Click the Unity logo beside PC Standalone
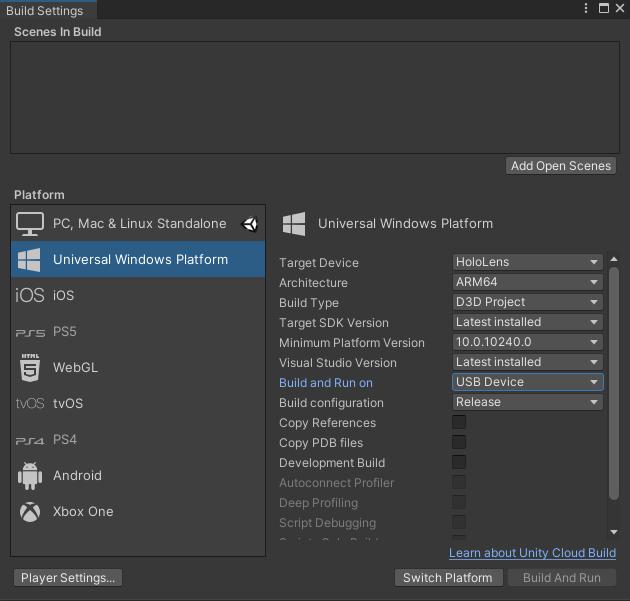630x601 pixels. (250, 224)
